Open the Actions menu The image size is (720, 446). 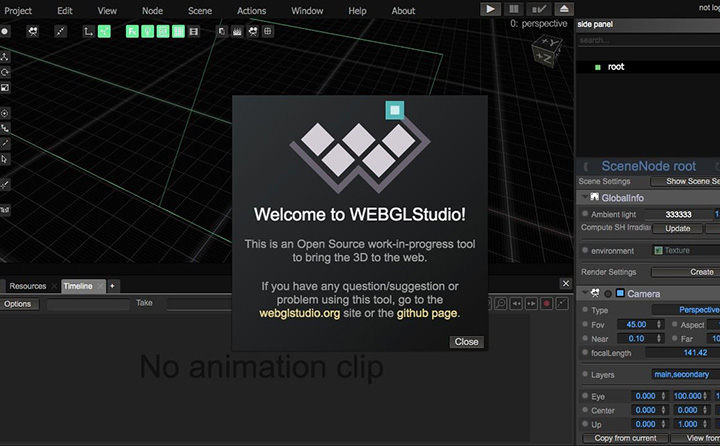tap(251, 11)
